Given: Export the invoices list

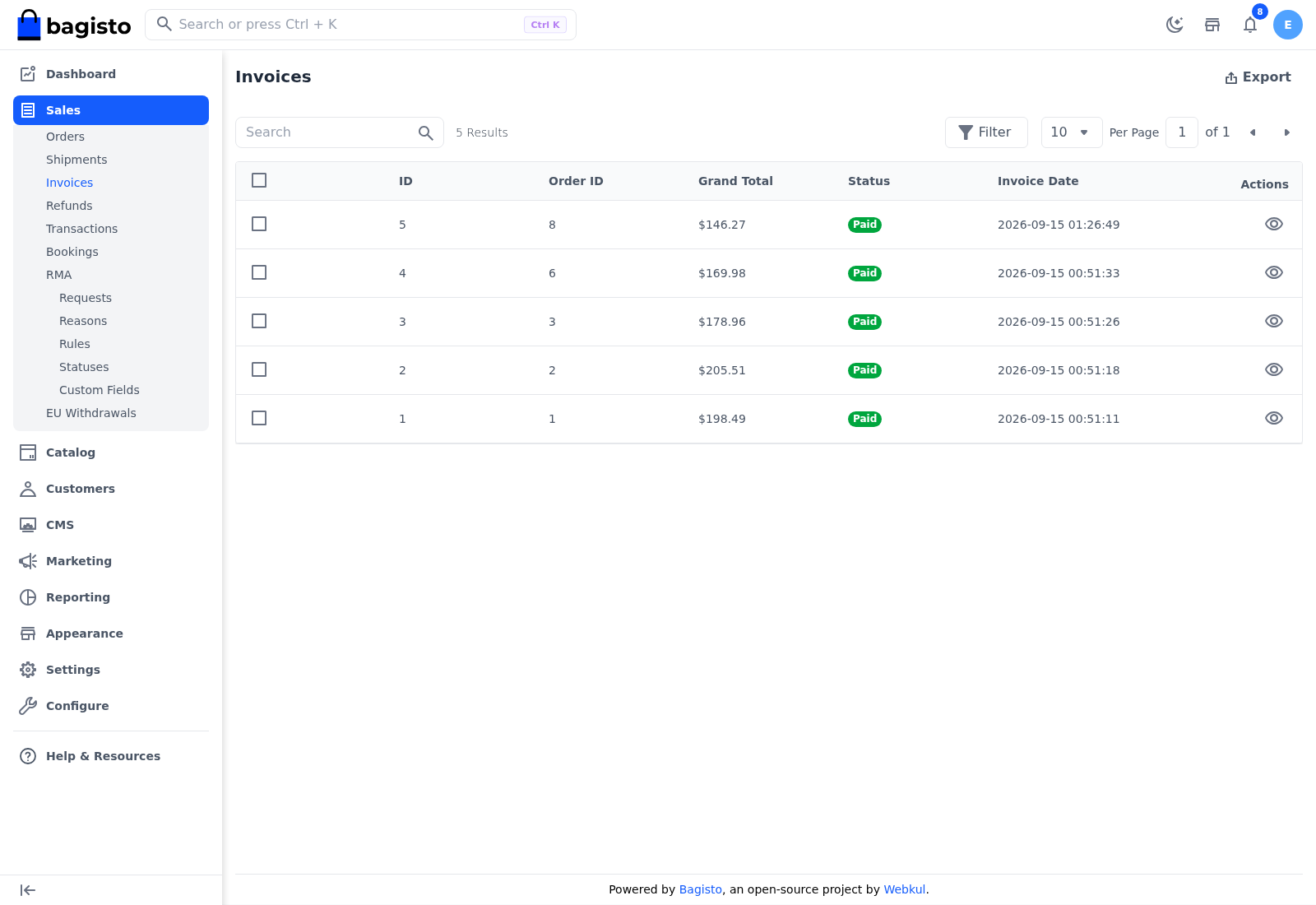Looking at the screenshot, I should click(1258, 77).
